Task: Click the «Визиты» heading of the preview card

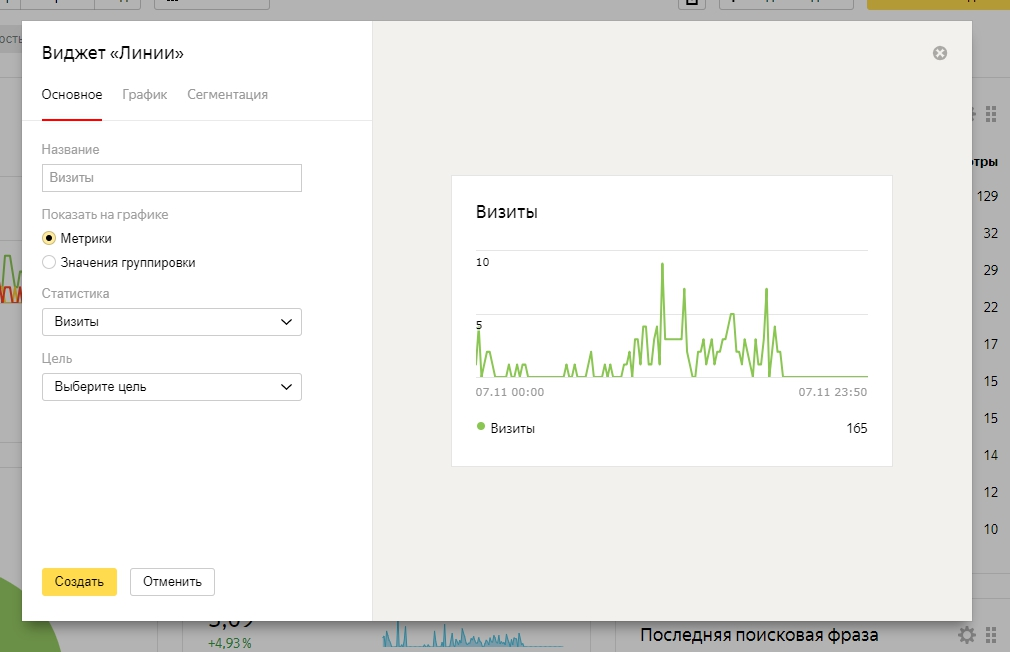Action: (507, 212)
